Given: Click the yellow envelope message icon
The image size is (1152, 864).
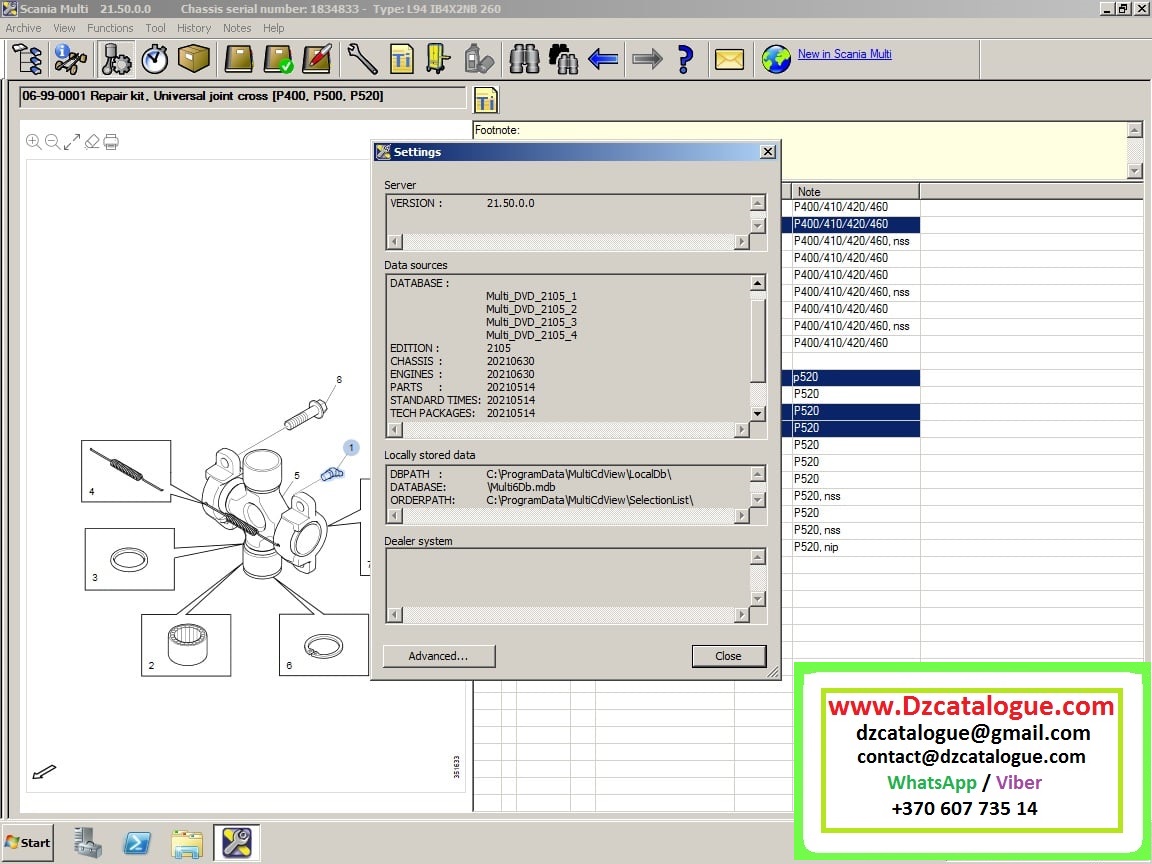Looking at the screenshot, I should (x=729, y=59).
